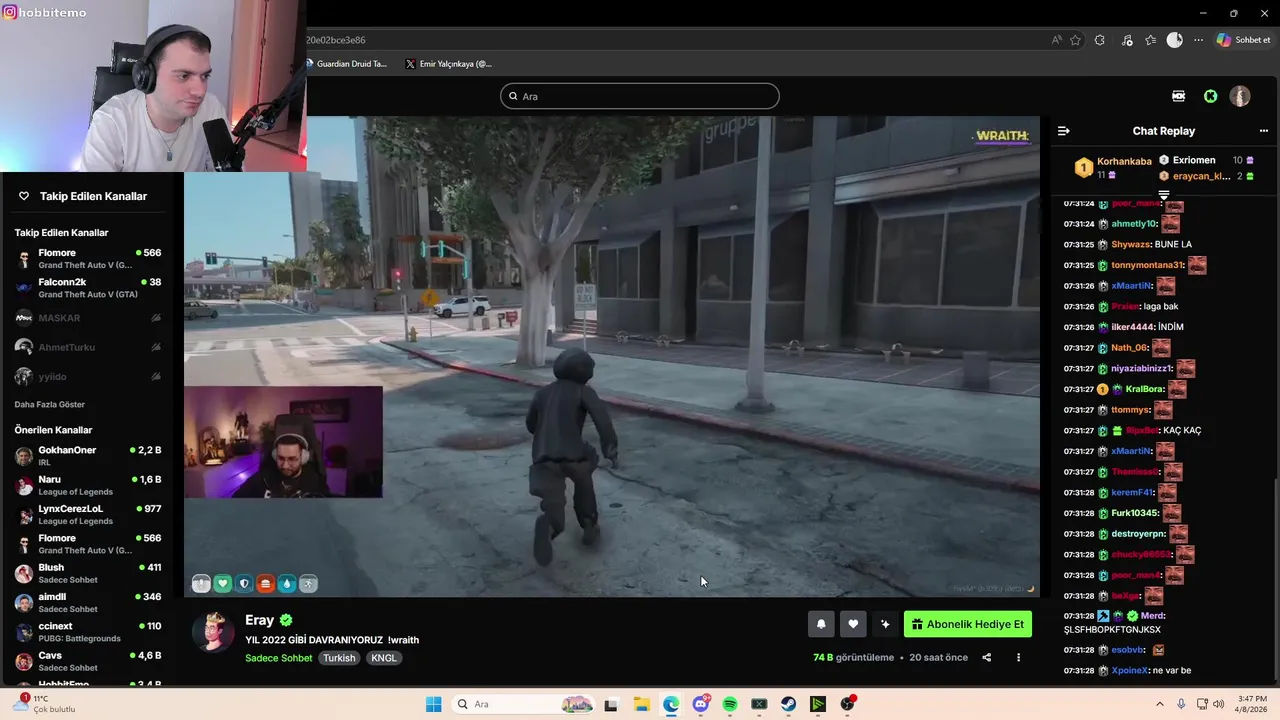Open browser extensions puzzle icon
1280x720 pixels.
click(x=1100, y=40)
